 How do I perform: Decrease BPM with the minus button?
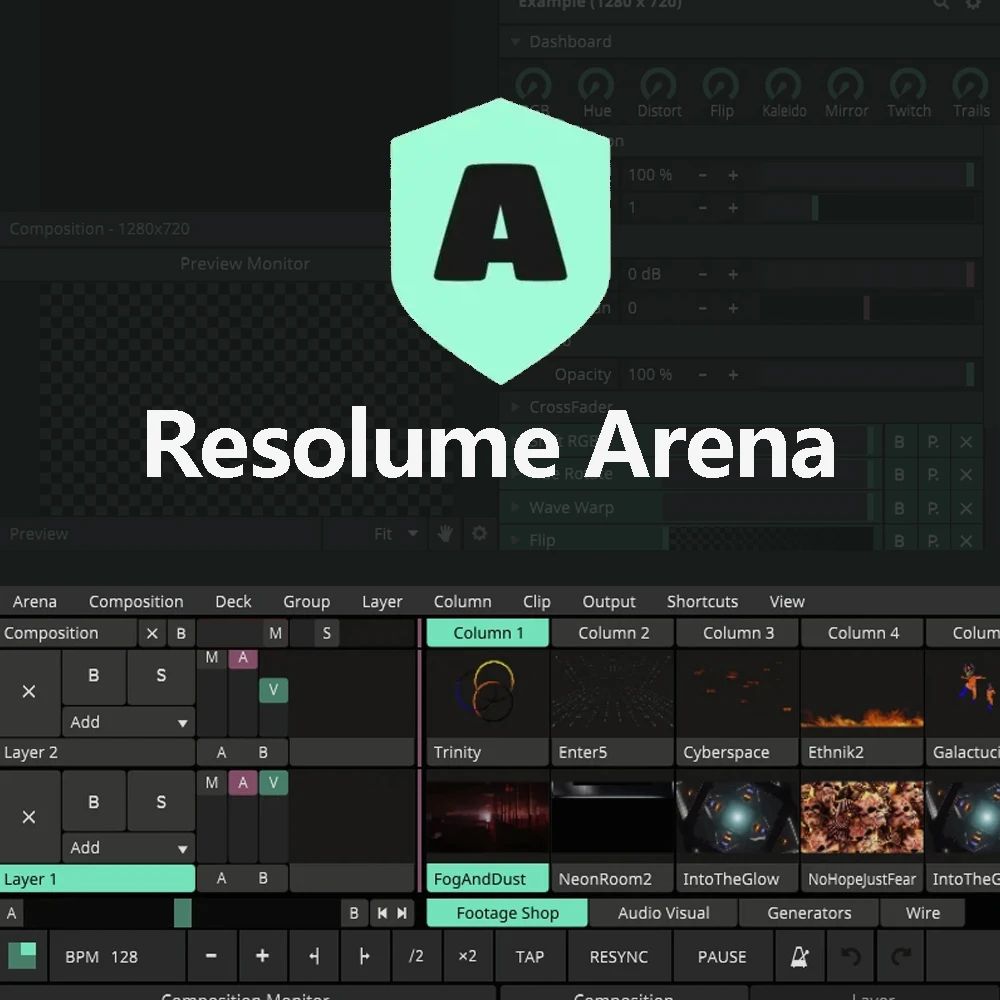(211, 956)
